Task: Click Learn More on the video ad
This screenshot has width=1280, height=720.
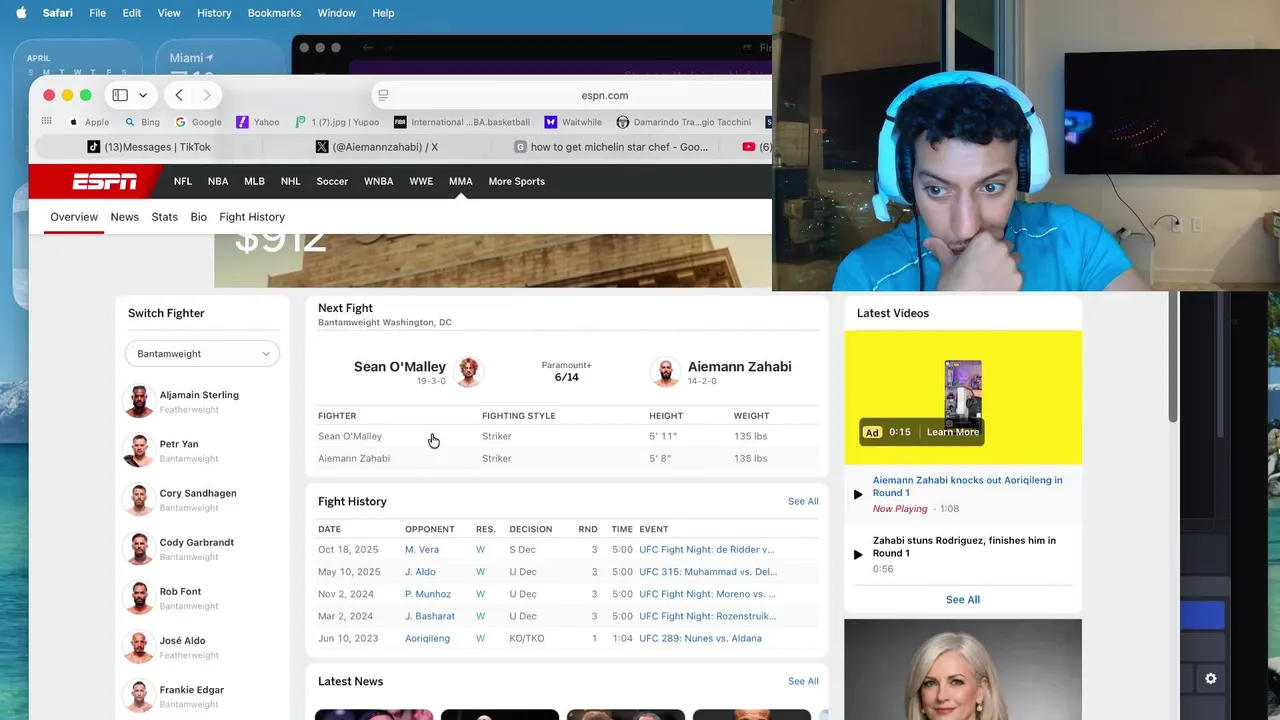Action: 952,432
